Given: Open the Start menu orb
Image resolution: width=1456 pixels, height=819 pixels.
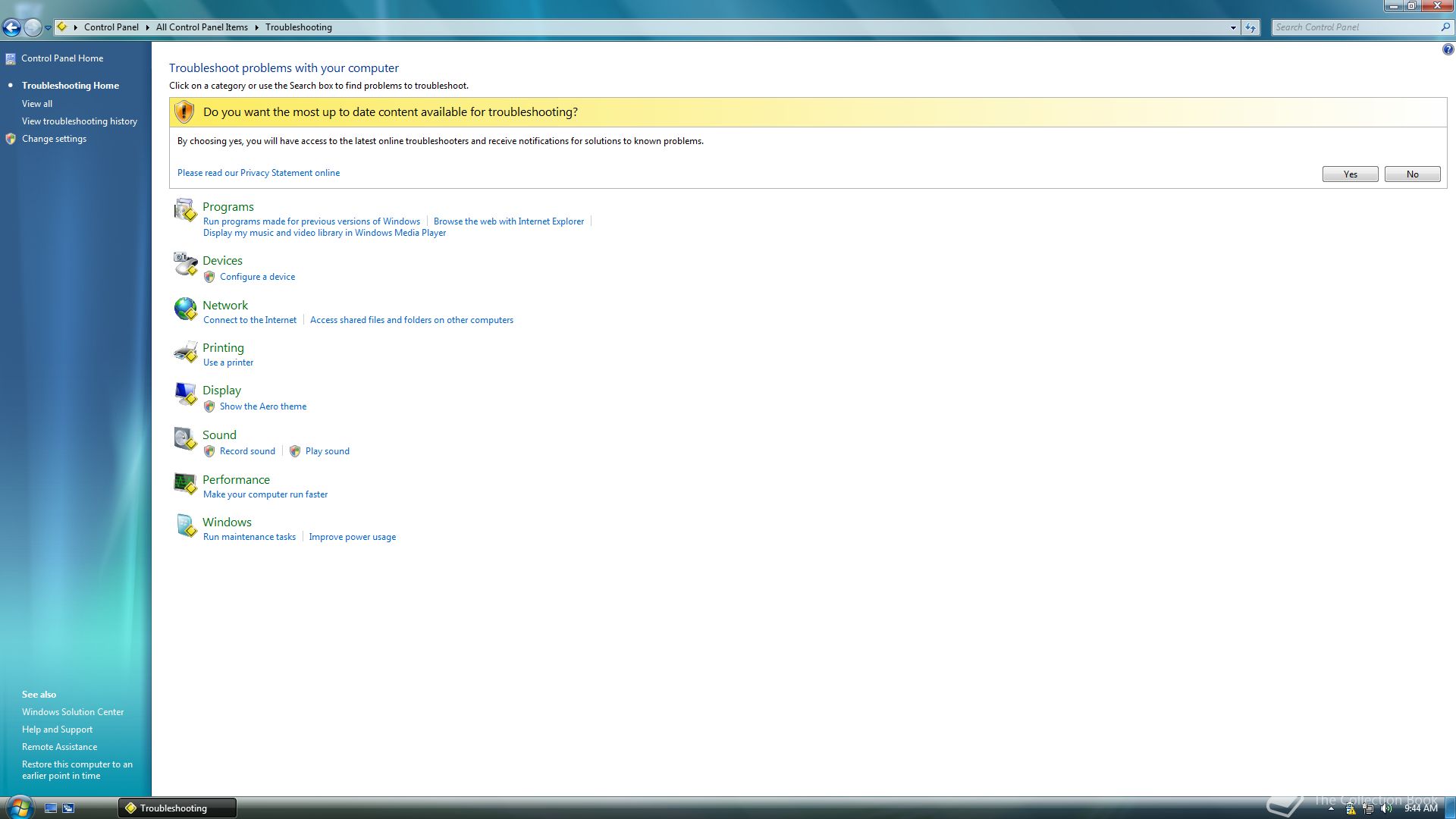Looking at the screenshot, I should point(19,807).
